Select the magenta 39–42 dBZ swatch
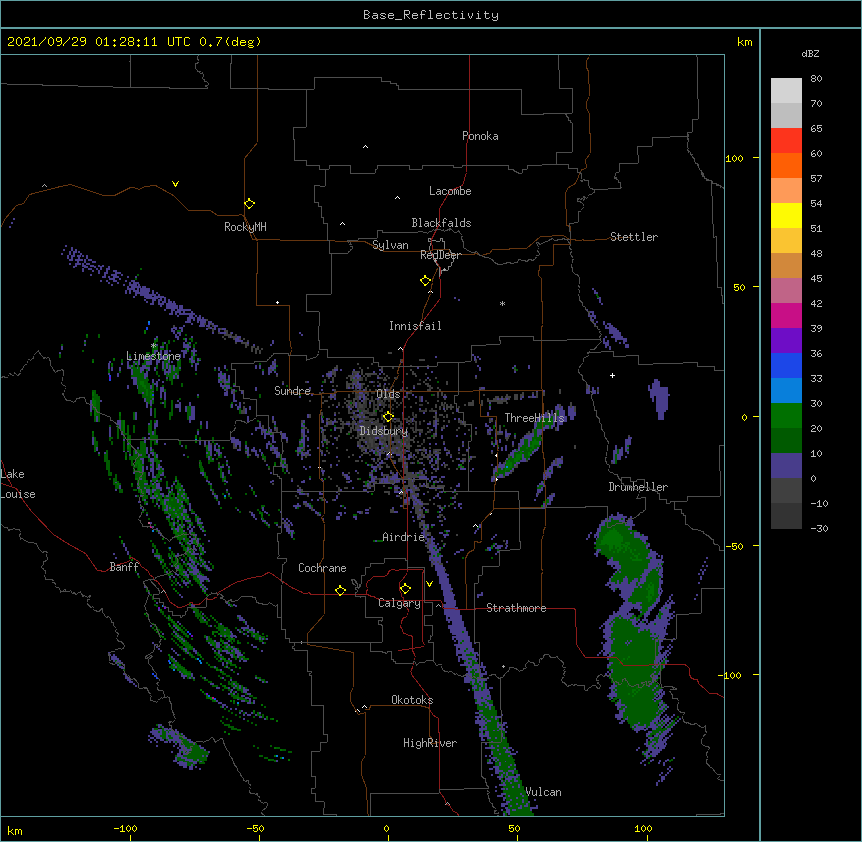862x842 pixels. [786, 315]
